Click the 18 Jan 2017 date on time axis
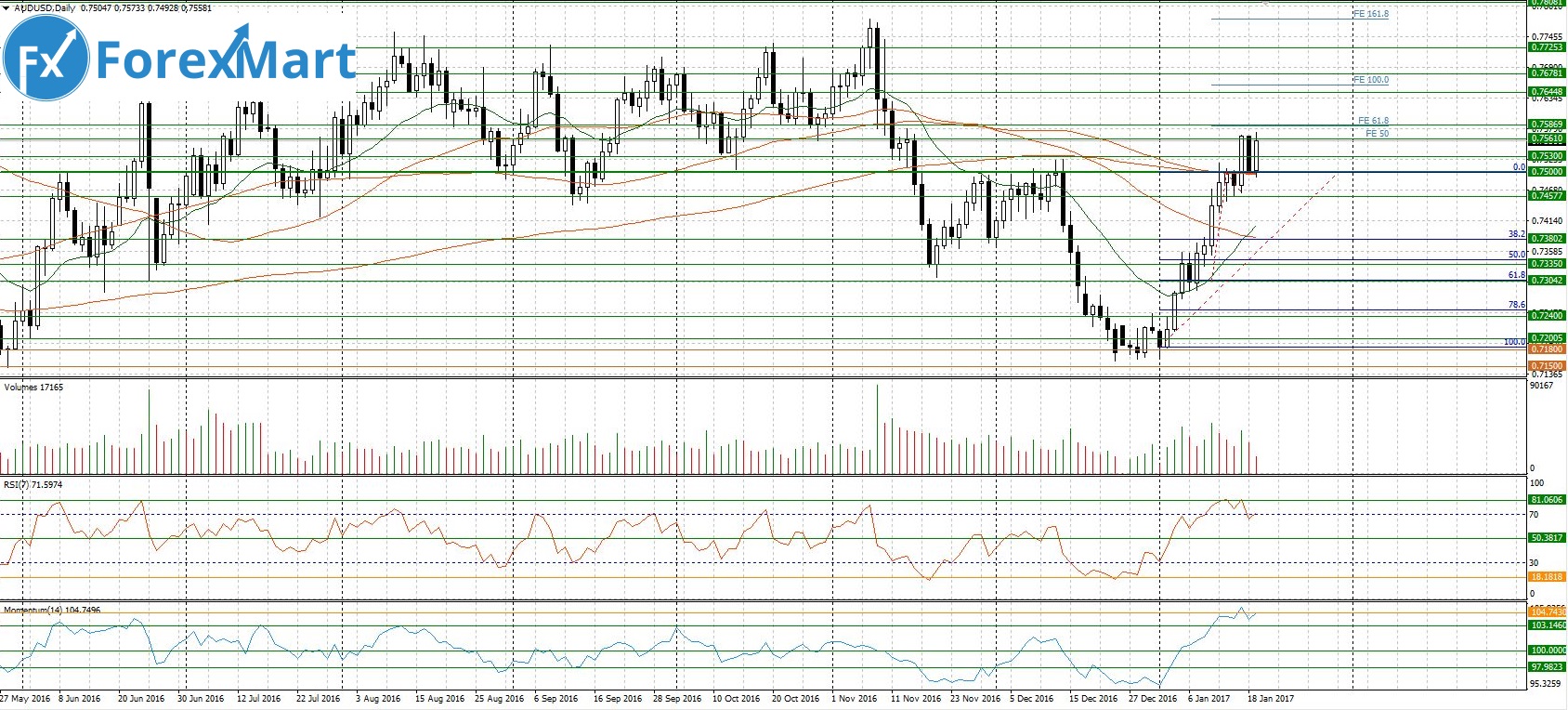This screenshot has height=710, width=1568. (1270, 698)
